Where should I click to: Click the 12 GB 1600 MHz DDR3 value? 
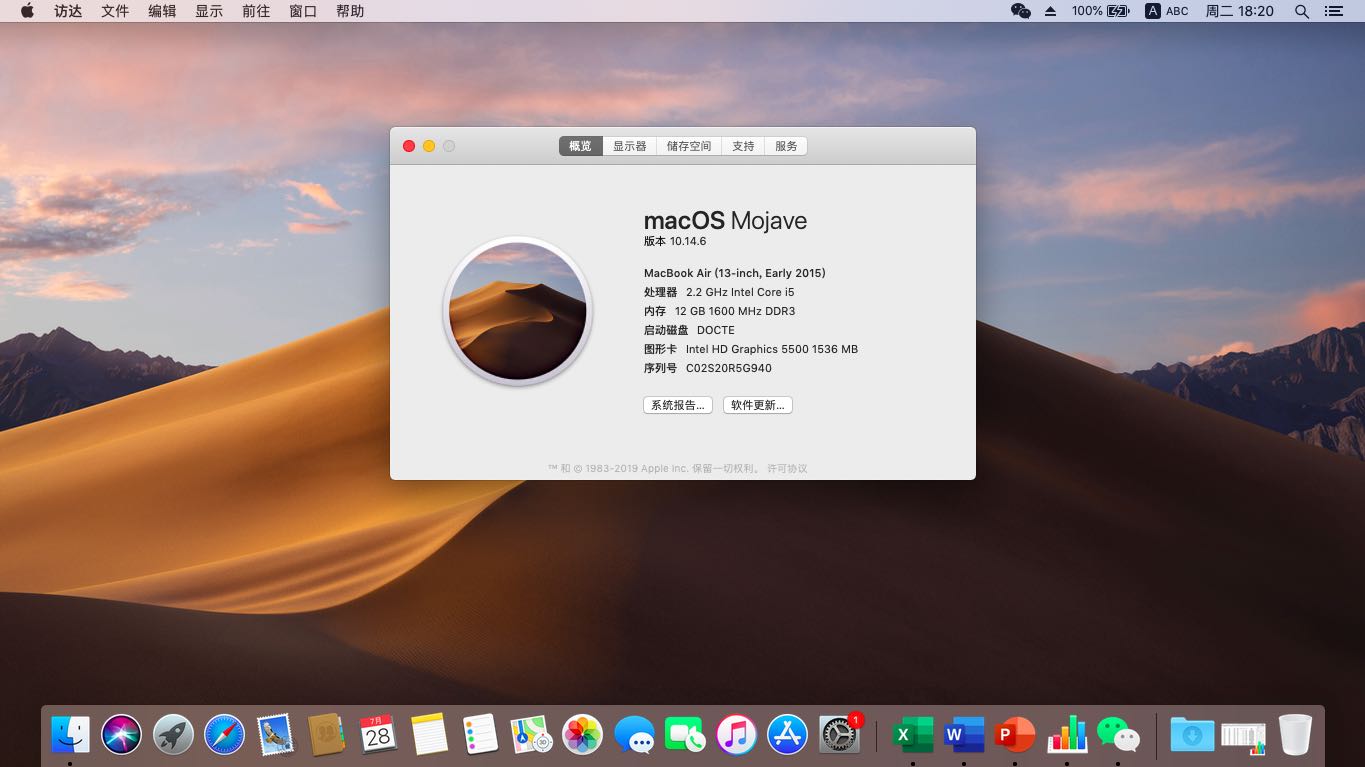[735, 311]
